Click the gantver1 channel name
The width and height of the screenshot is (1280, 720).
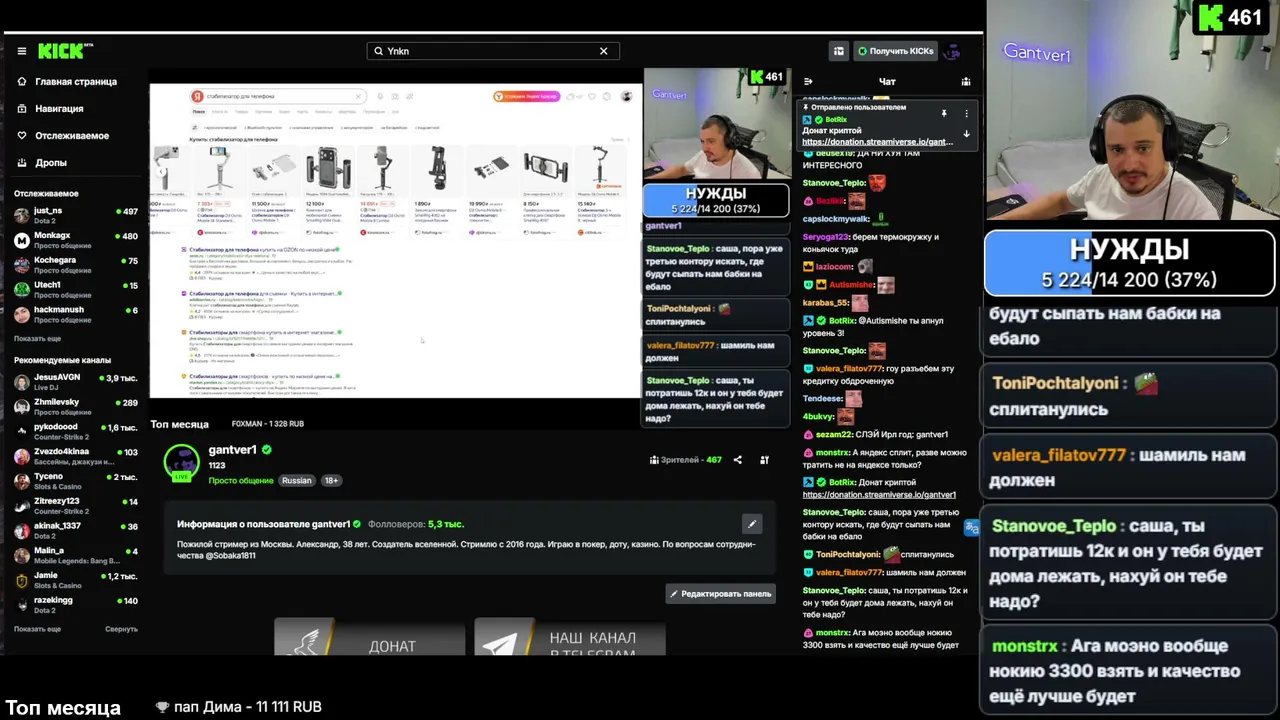click(x=233, y=450)
